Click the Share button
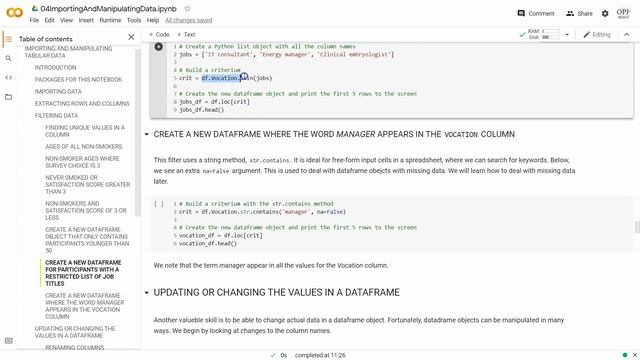 click(579, 13)
